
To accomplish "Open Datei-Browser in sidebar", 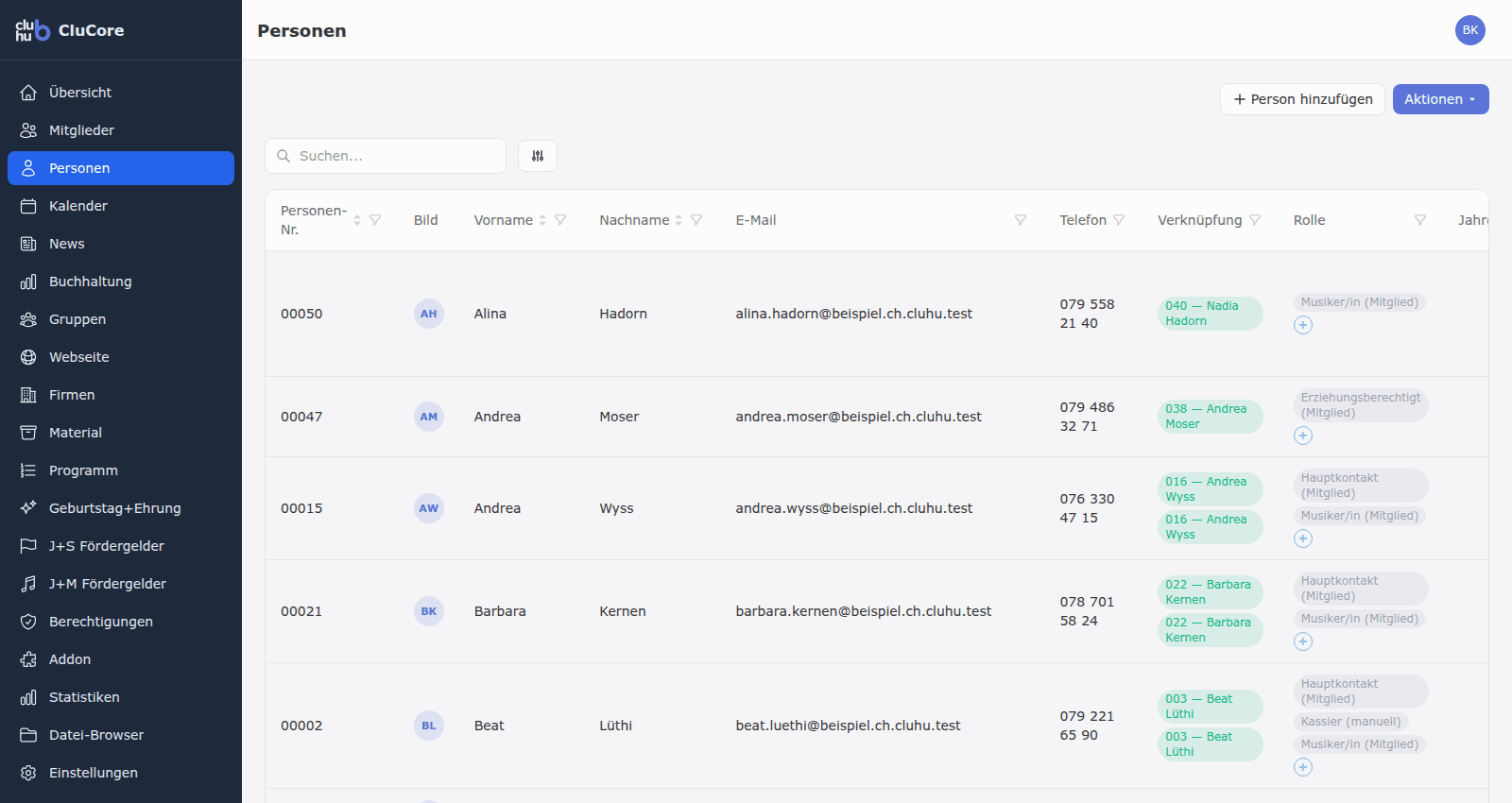I will [x=121, y=735].
